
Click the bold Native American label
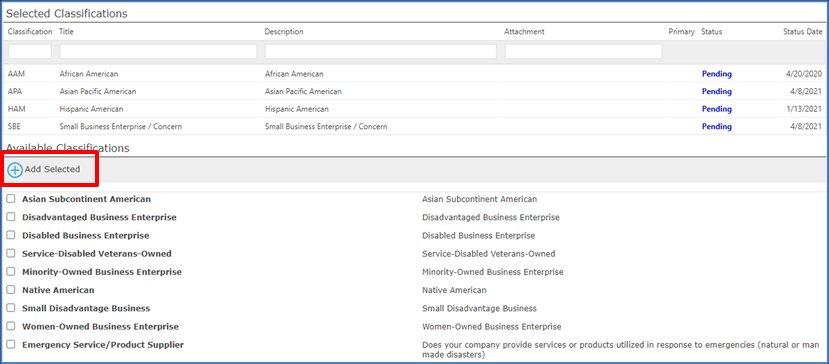[58, 290]
